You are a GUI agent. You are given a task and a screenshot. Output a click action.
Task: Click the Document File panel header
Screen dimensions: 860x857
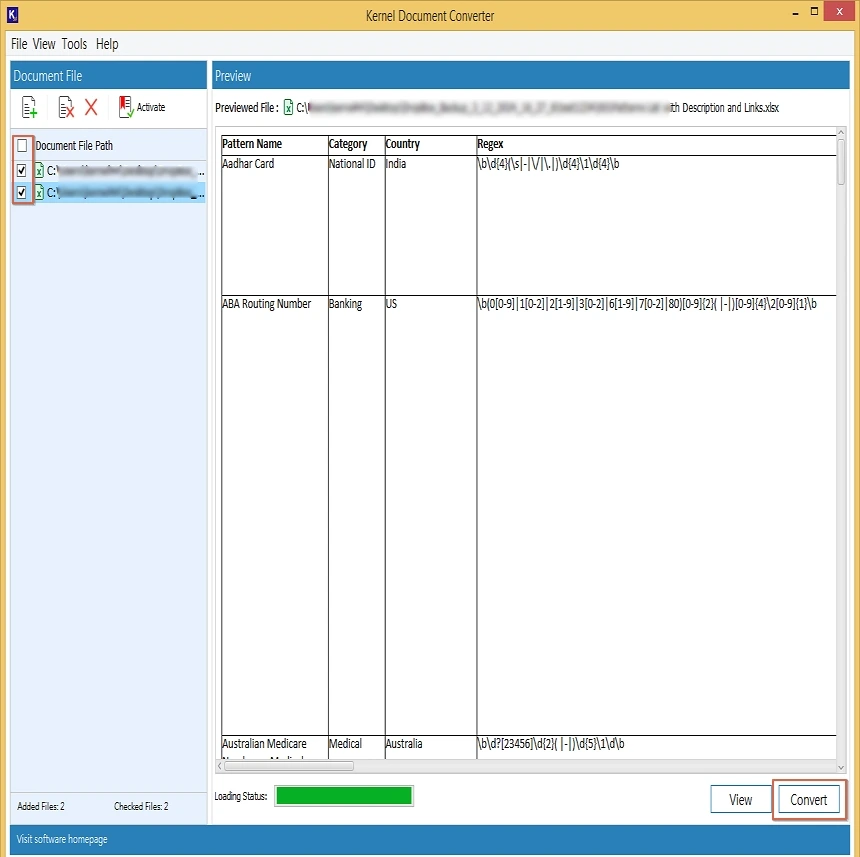pyautogui.click(x=109, y=76)
